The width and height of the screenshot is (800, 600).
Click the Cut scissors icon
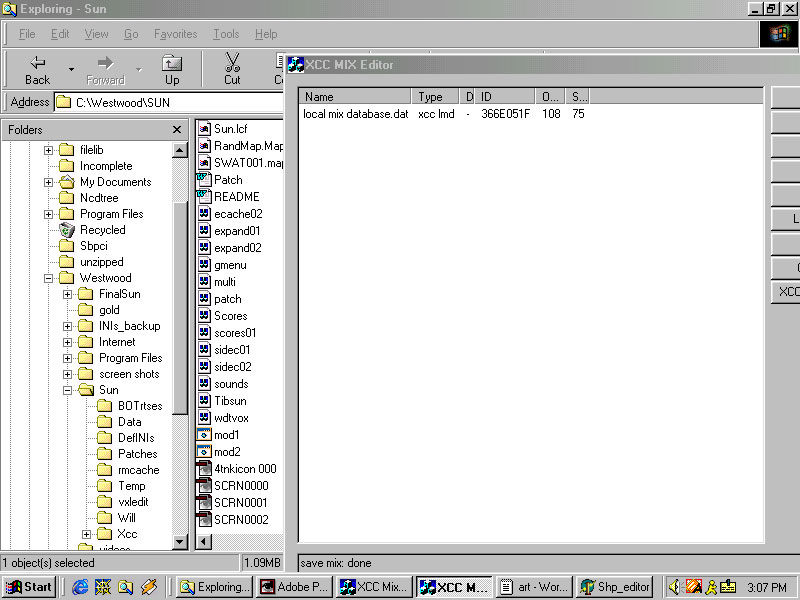point(232,63)
